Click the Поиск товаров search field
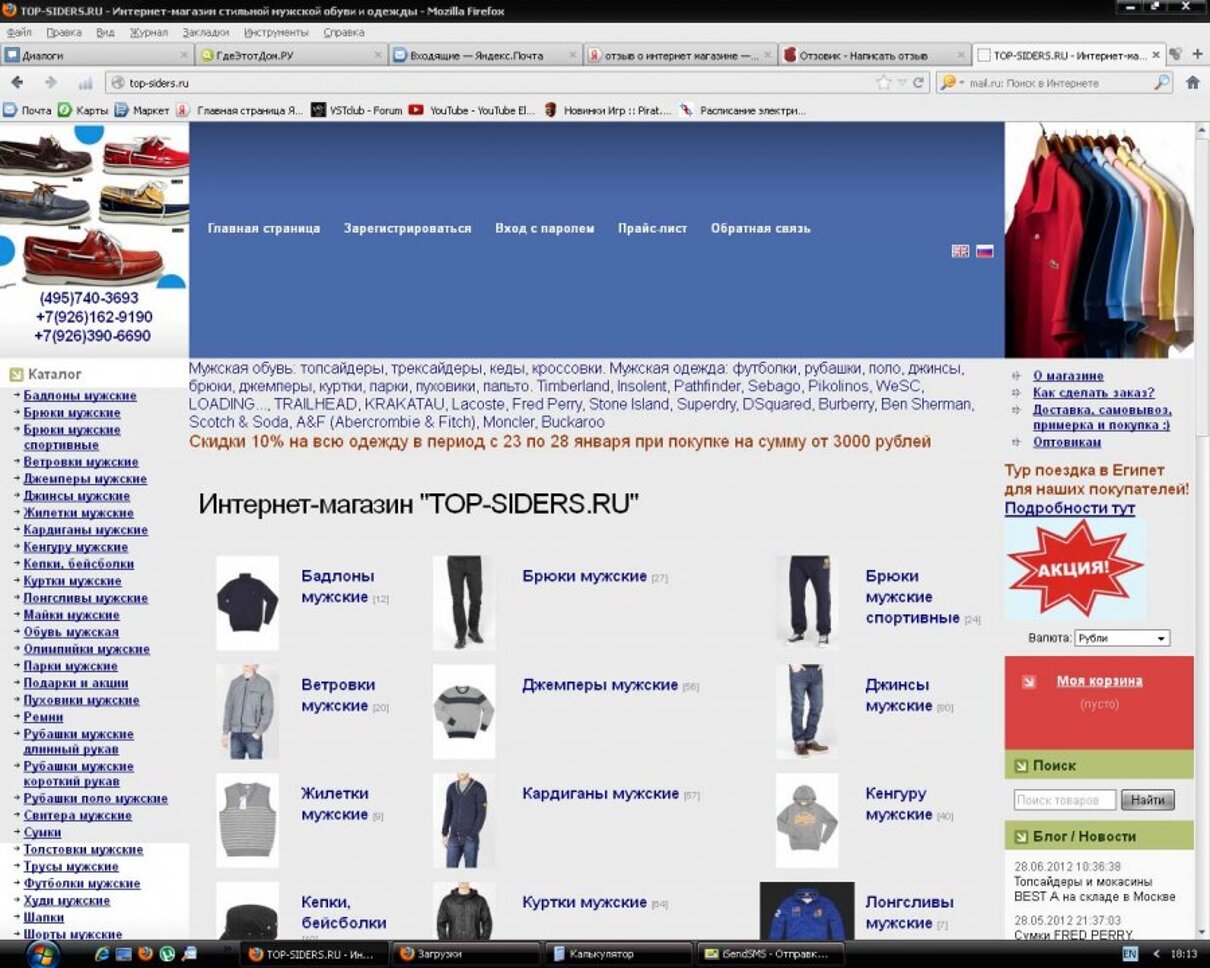 click(x=1065, y=800)
